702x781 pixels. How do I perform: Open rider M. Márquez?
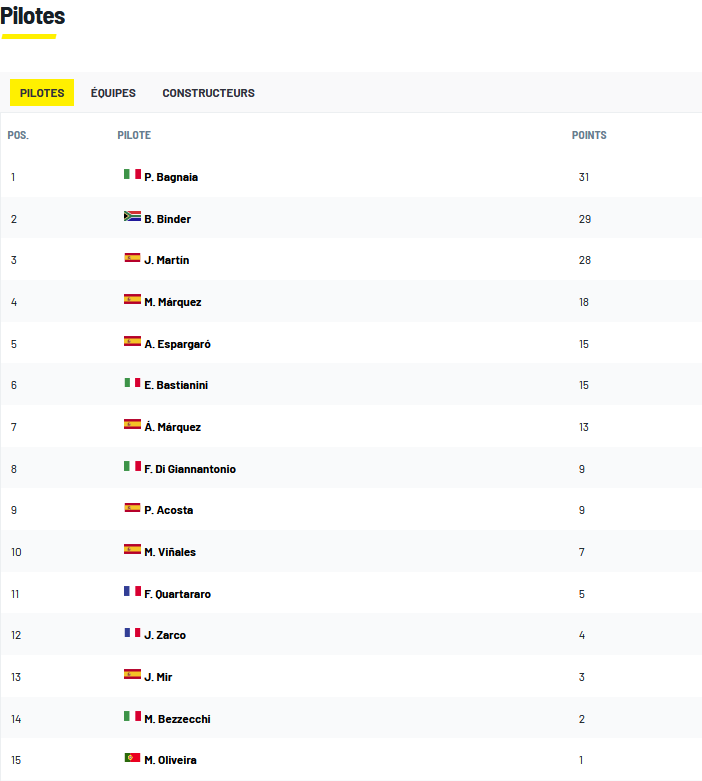172,302
